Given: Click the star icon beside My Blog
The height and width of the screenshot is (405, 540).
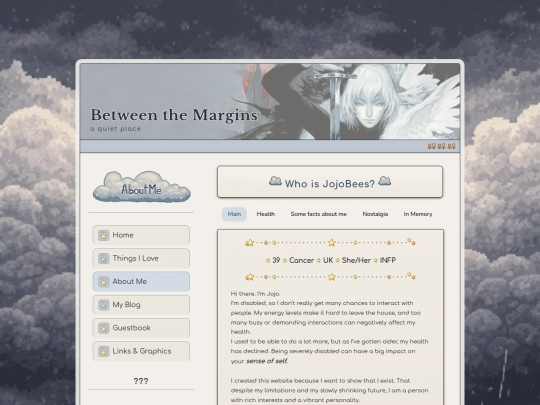Looking at the screenshot, I should pos(104,305).
